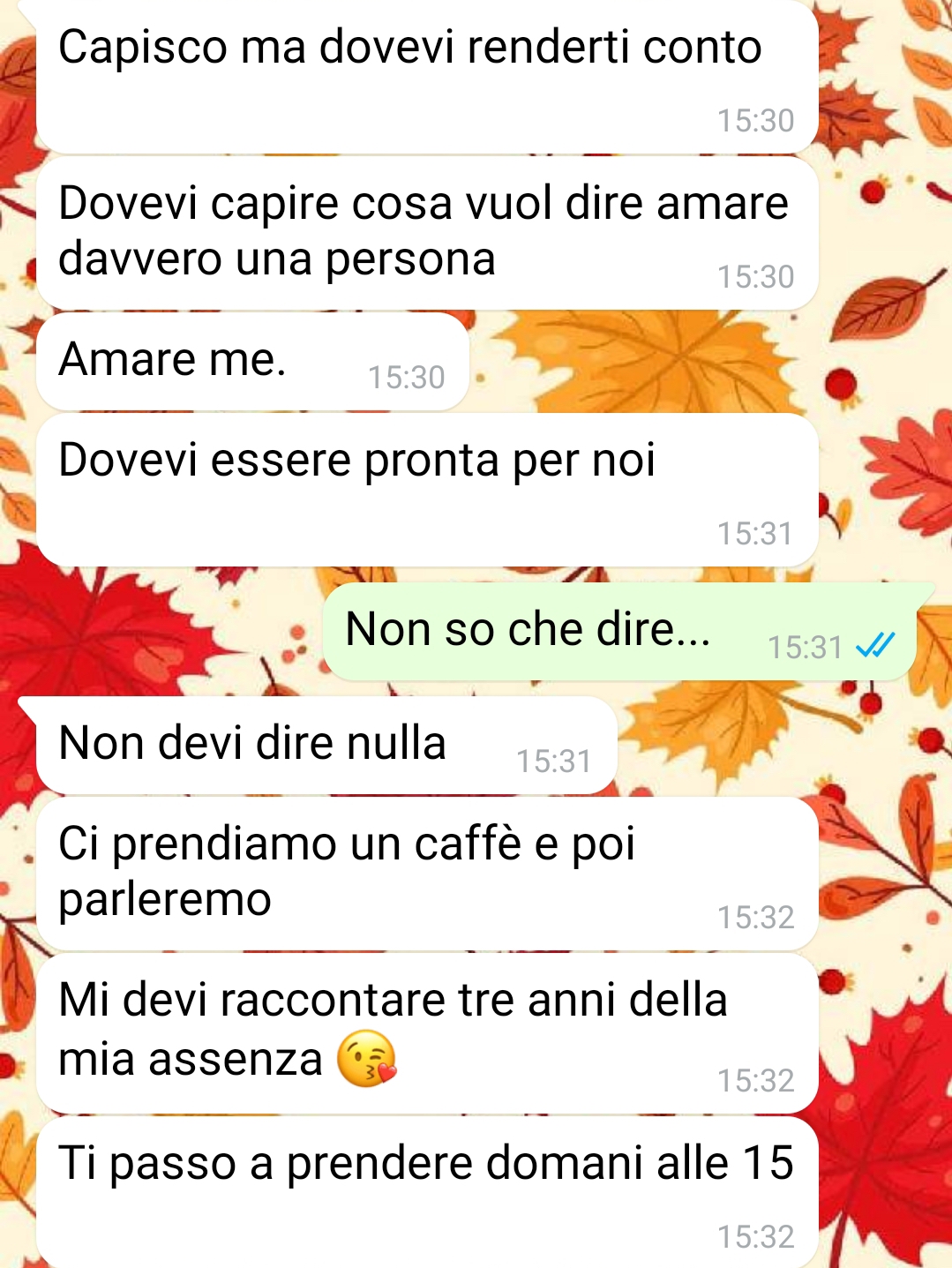This screenshot has width=952, height=1268.
Task: Select the 'Ci prendiamo un caffè' message
Action: click(x=427, y=874)
